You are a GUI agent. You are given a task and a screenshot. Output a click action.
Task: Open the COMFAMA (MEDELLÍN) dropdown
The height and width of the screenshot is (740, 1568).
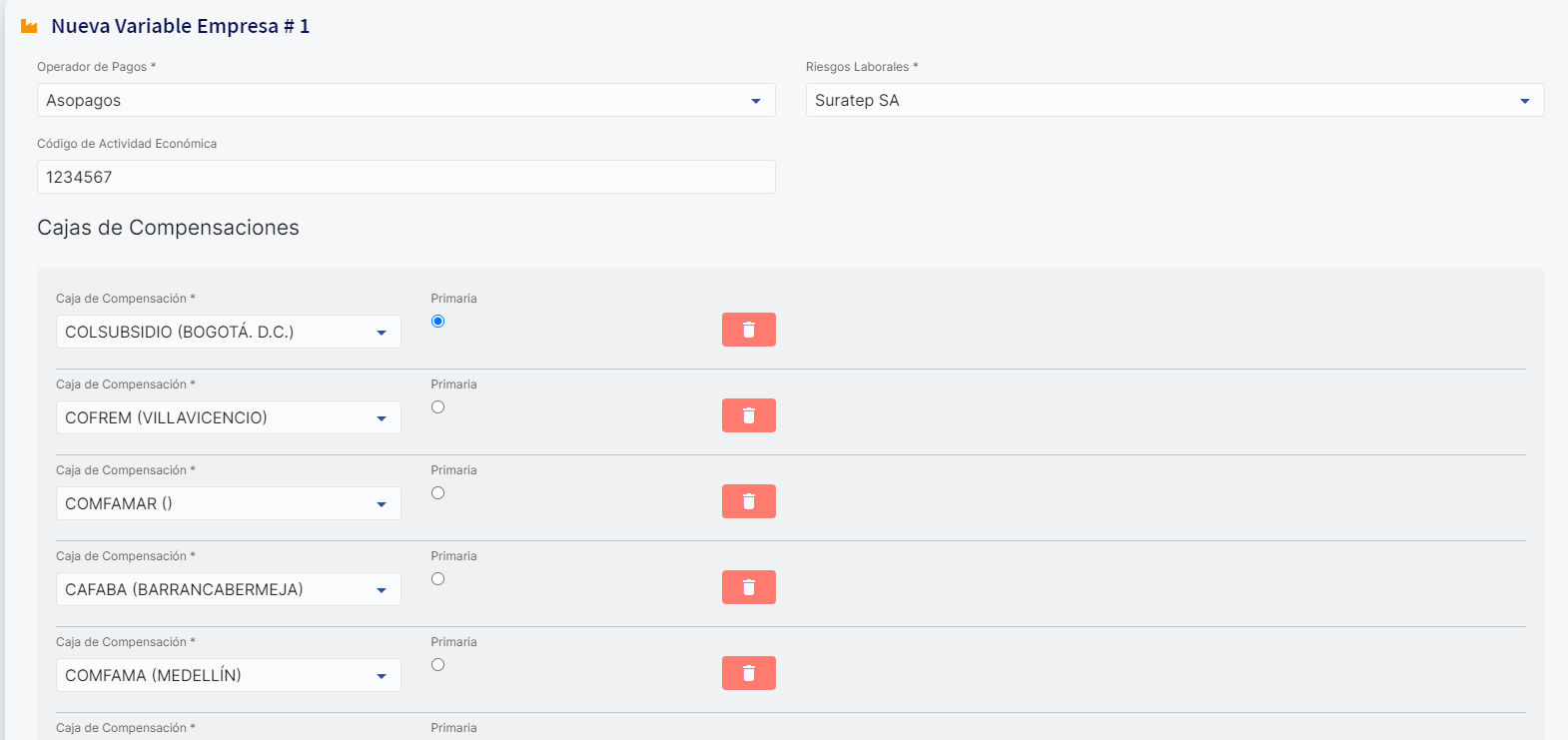(x=229, y=675)
